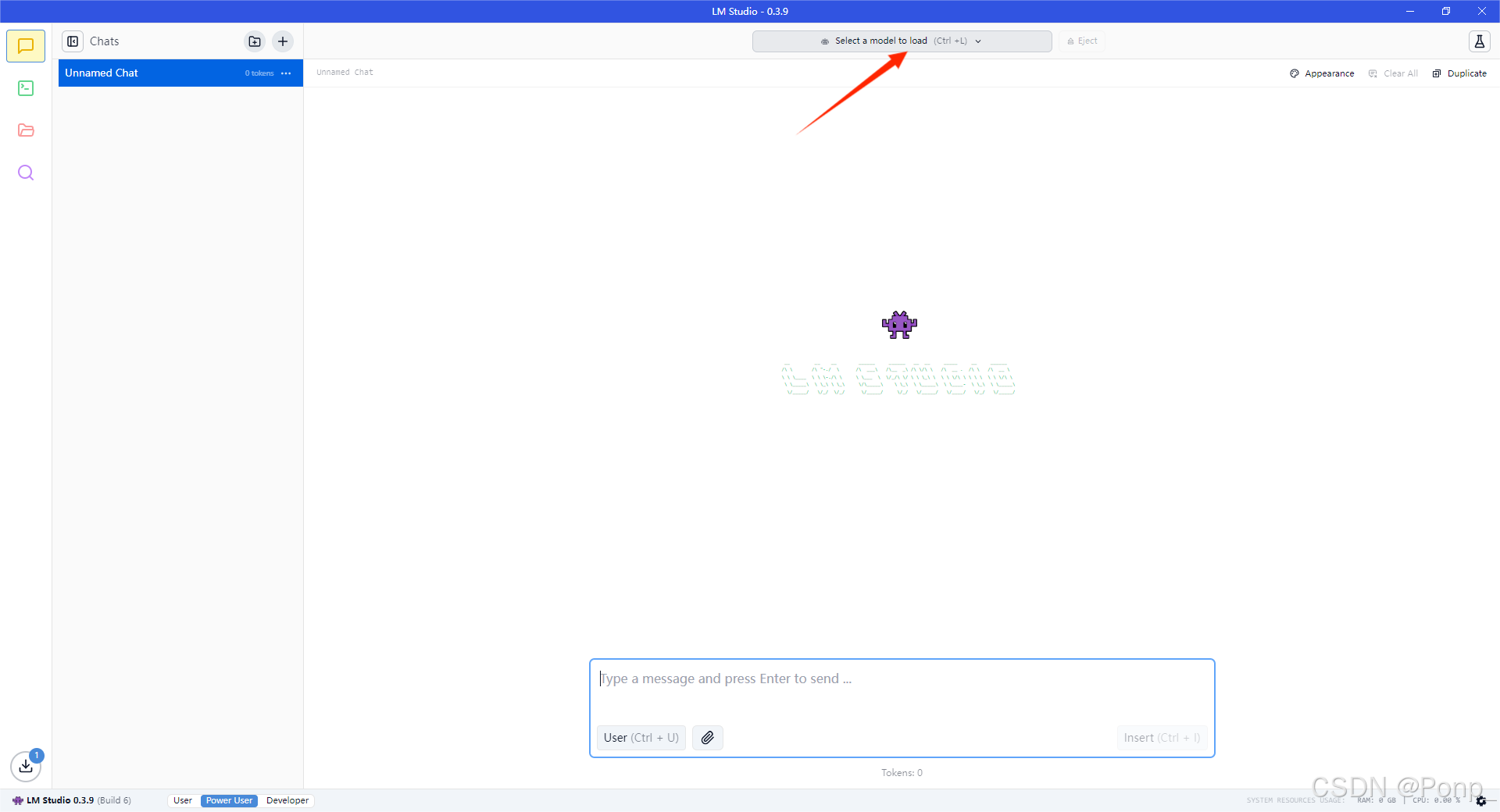Click the RAM usage status entry

click(x=1377, y=800)
